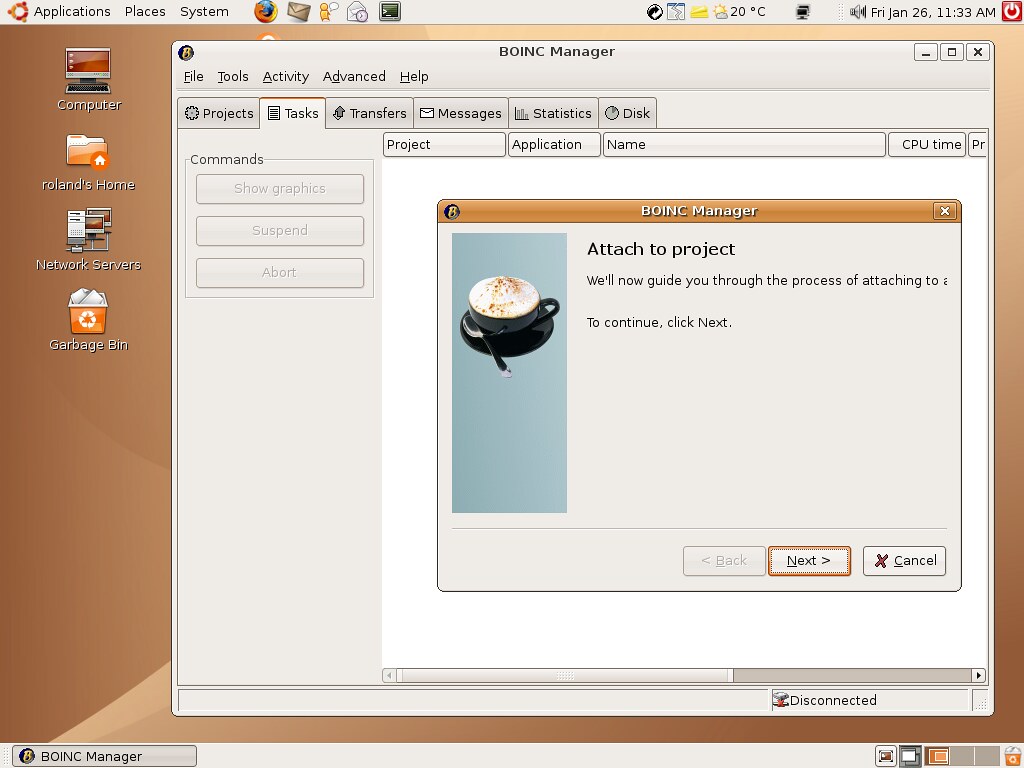Image resolution: width=1024 pixels, height=768 pixels.
Task: Click the BOINC logo in the main title bar
Action: point(186,53)
